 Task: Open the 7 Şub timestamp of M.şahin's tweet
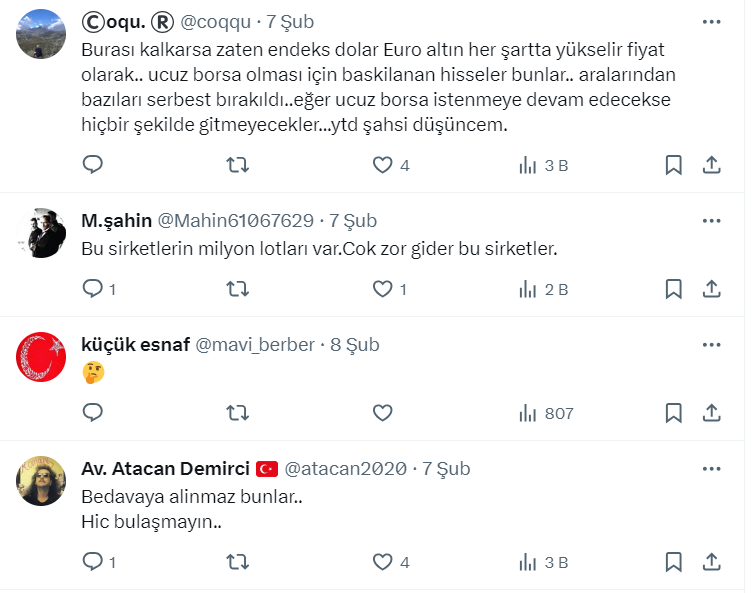point(353,221)
